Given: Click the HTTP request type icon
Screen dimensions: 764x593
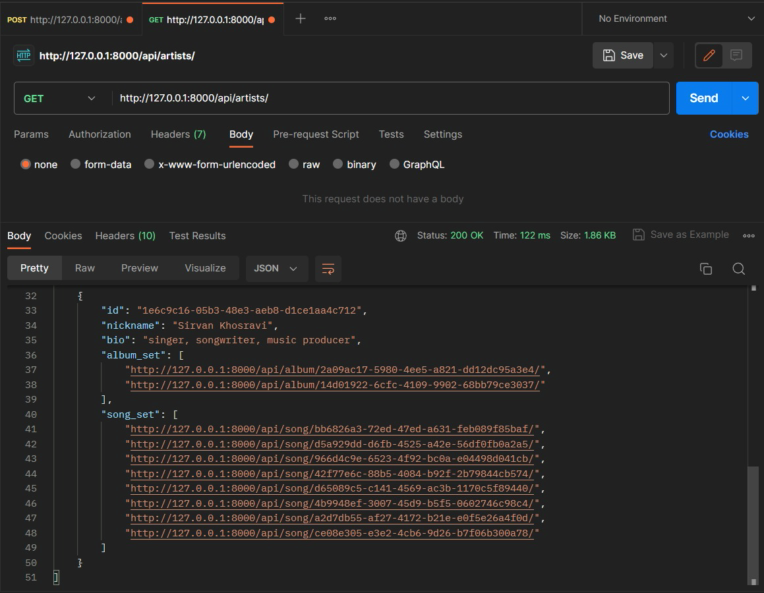Looking at the screenshot, I should click(23, 55).
